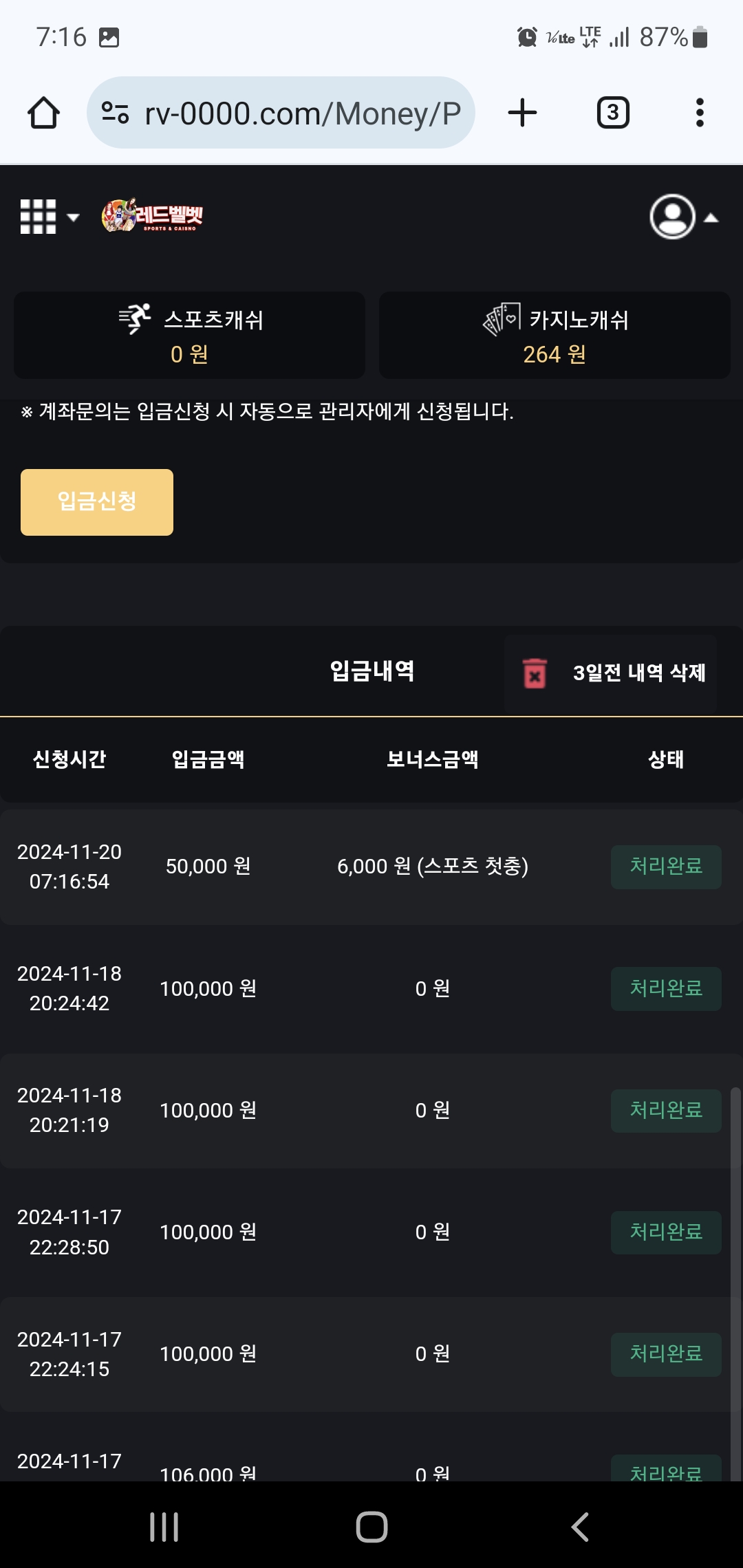Tap the site info icon in address bar
This screenshot has width=743, height=1568.
pyautogui.click(x=115, y=113)
